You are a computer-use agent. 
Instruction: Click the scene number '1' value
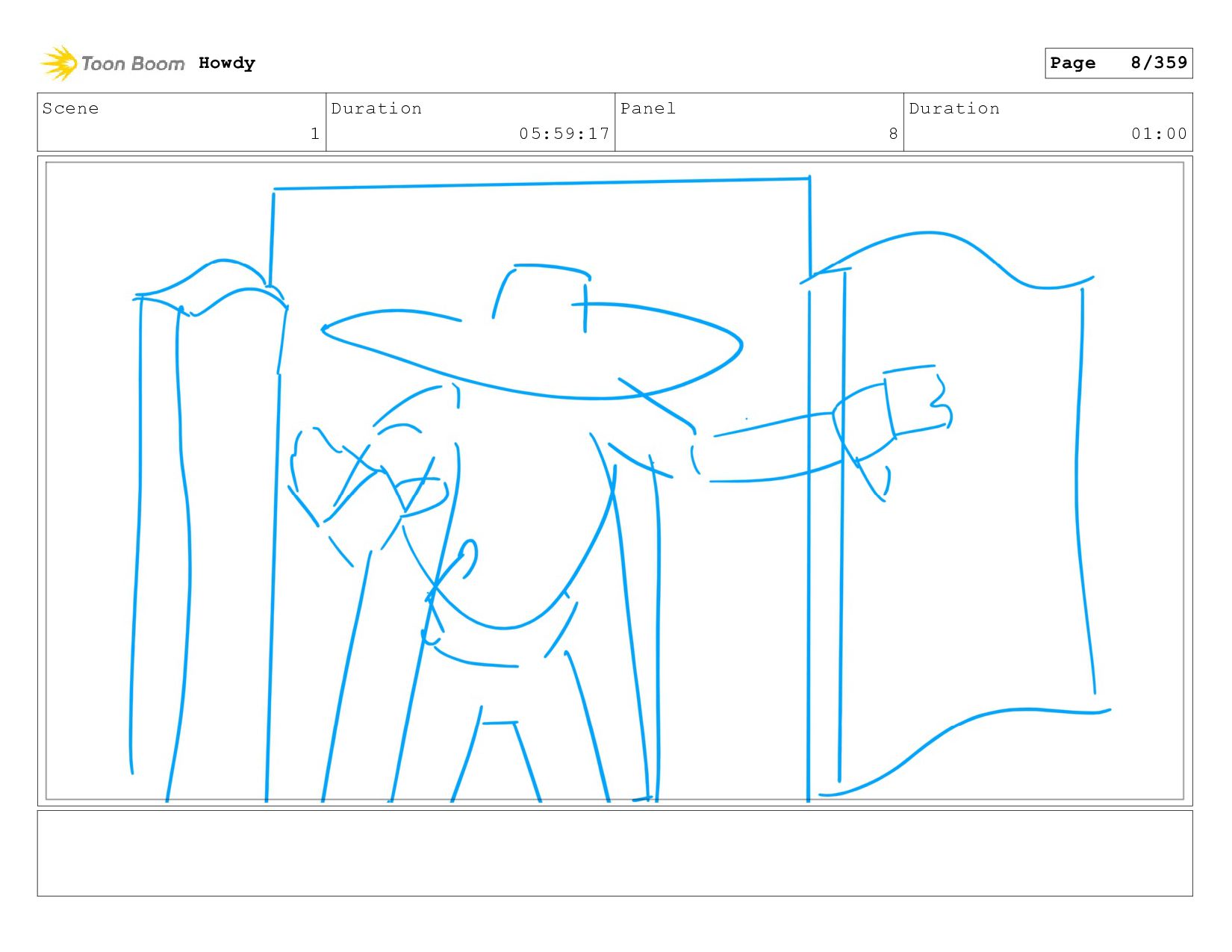point(314,134)
